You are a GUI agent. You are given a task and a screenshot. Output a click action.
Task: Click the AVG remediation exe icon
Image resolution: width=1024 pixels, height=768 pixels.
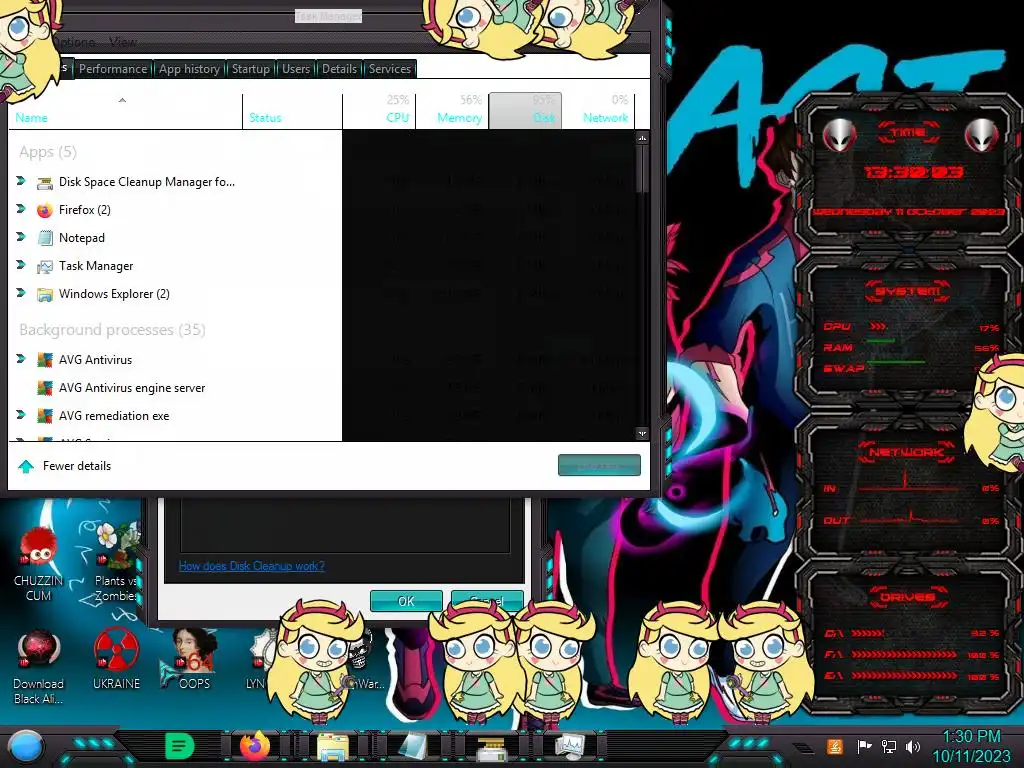[x=44, y=416]
